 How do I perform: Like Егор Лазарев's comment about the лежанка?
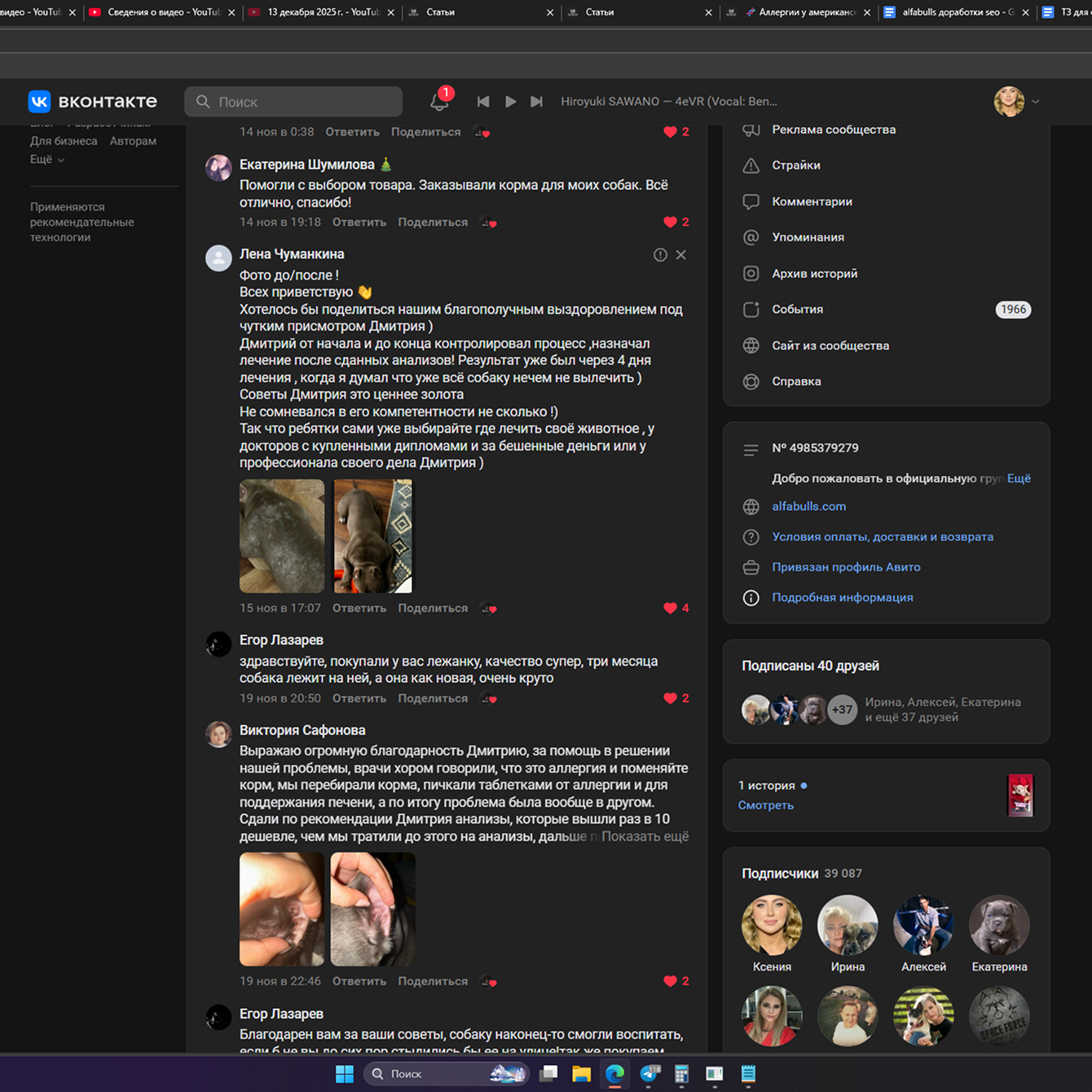[x=671, y=698]
